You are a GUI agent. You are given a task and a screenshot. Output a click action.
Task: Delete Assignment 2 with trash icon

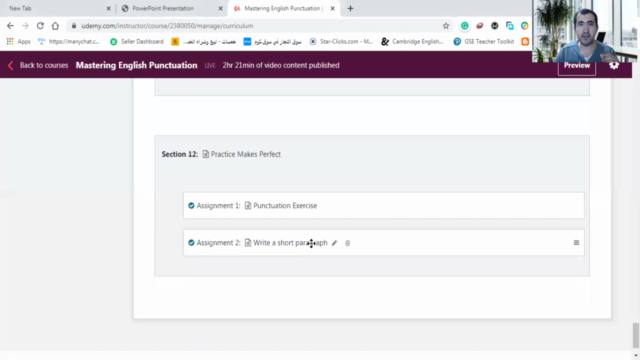click(347, 243)
